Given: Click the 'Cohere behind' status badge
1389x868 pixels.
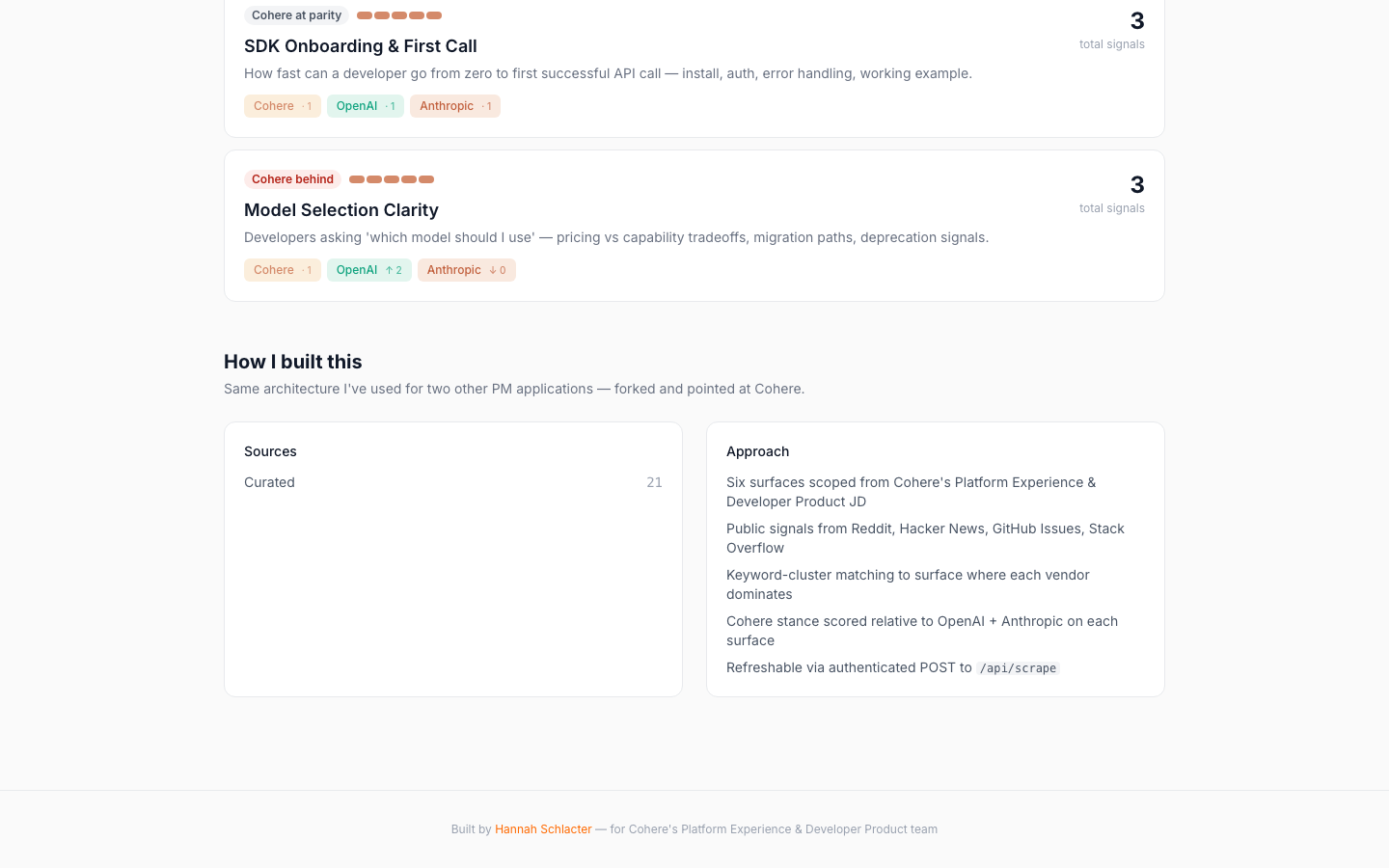Looking at the screenshot, I should point(292,179).
